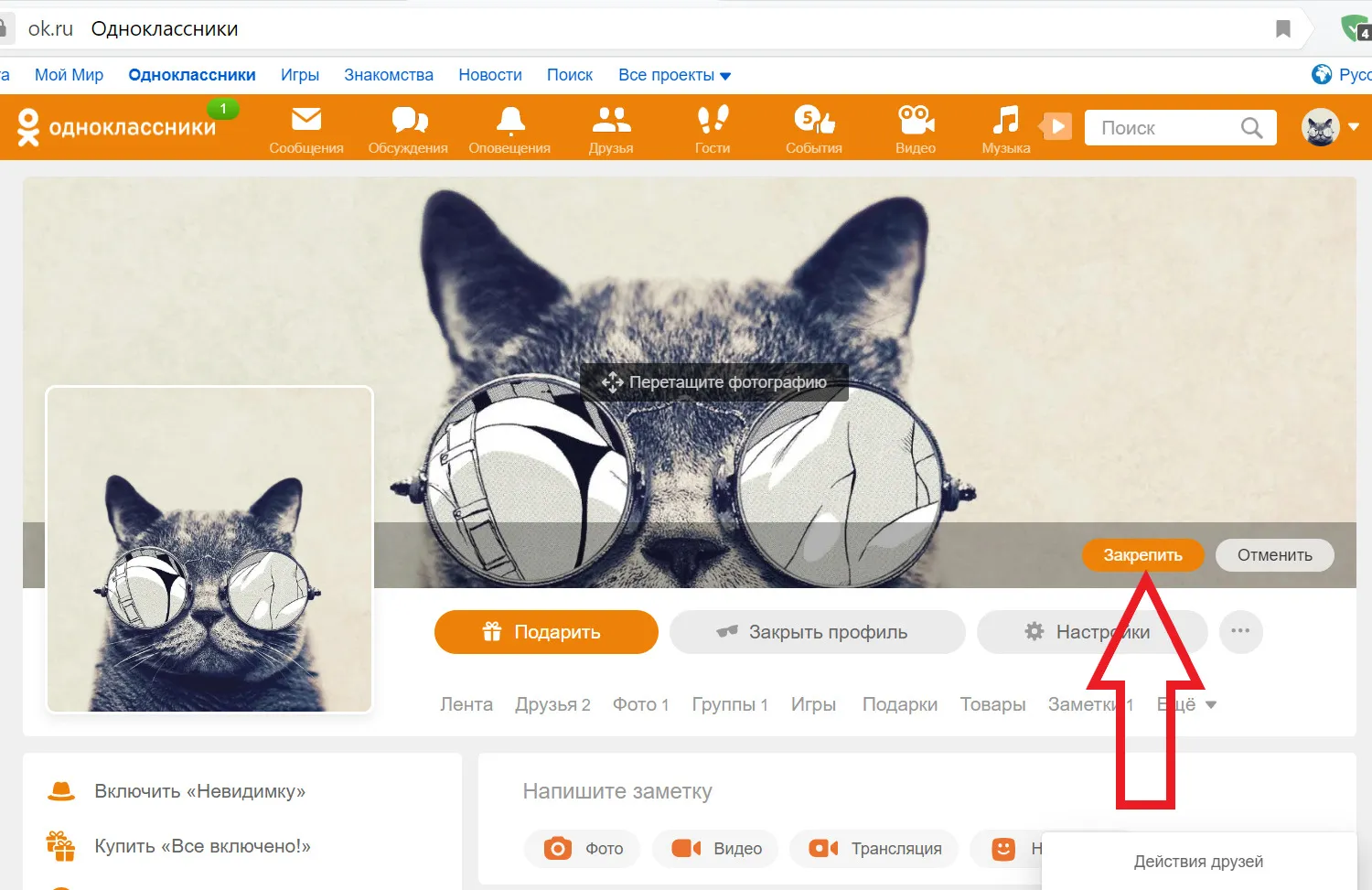
Task: Click the search magnifier icon
Action: [1251, 128]
